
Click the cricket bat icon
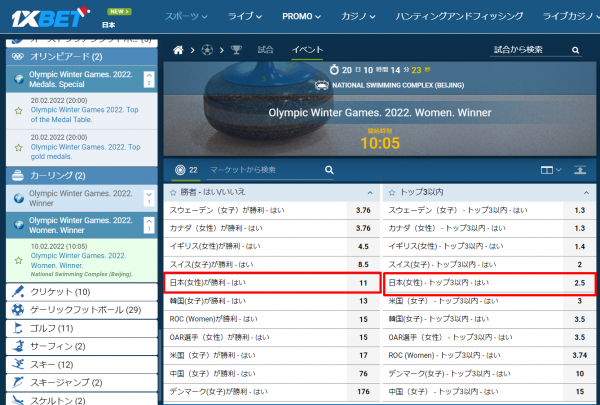tap(18, 291)
